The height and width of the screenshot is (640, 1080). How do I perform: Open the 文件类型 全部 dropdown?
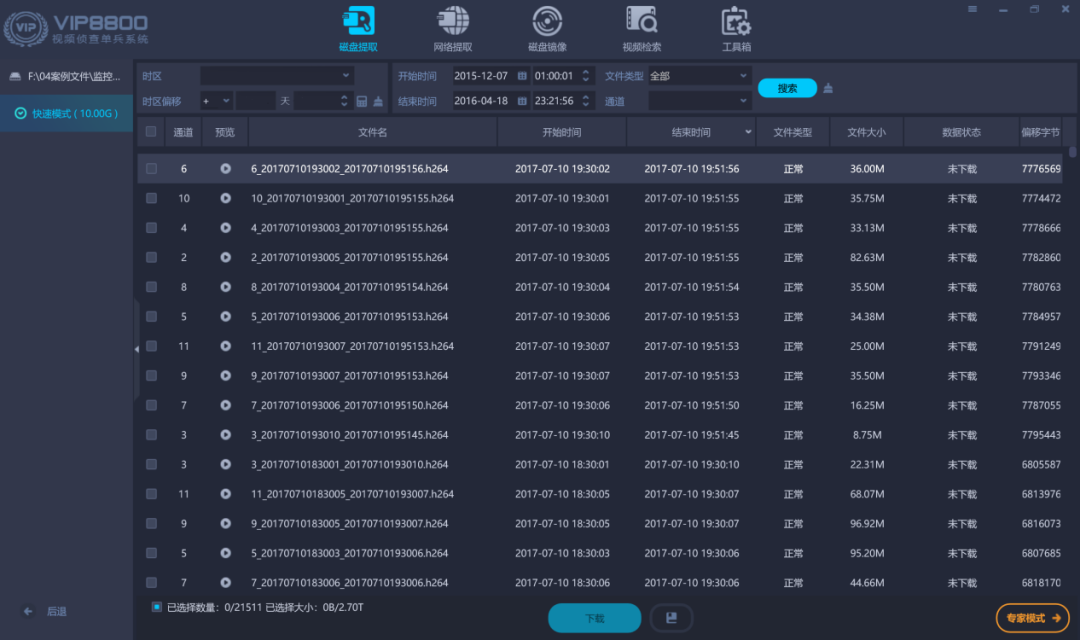tap(699, 76)
